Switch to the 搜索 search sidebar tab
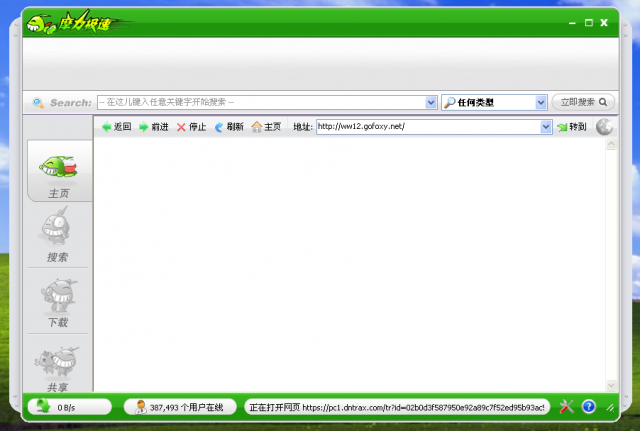Viewport: 640px width, 431px height. (x=58, y=235)
